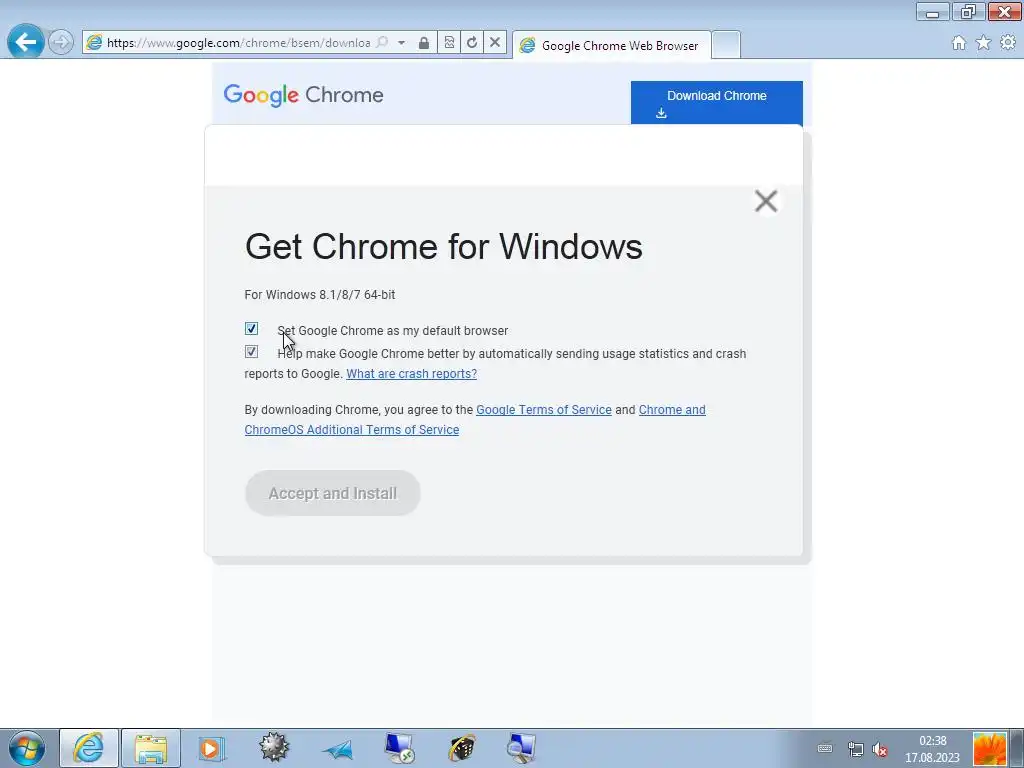Open the What are crash reports? link

[x=411, y=374]
